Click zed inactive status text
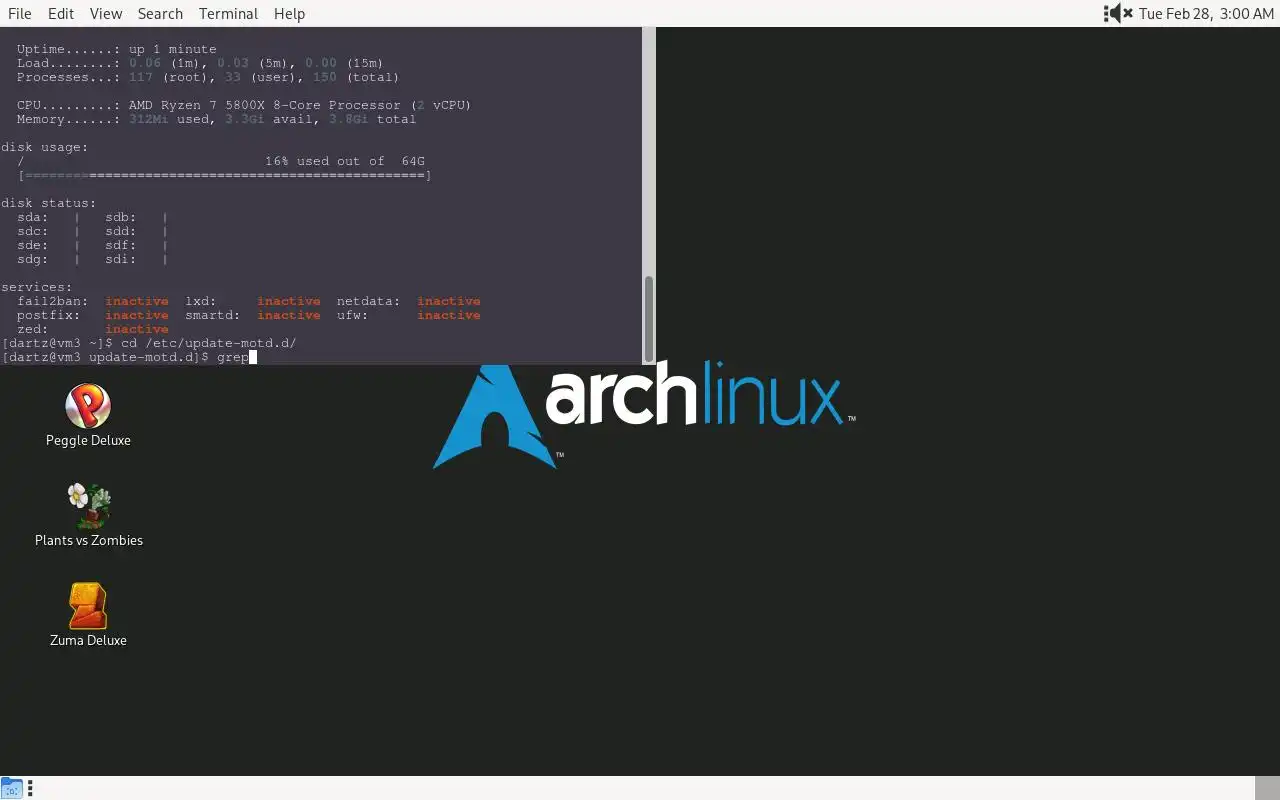 click(137, 329)
